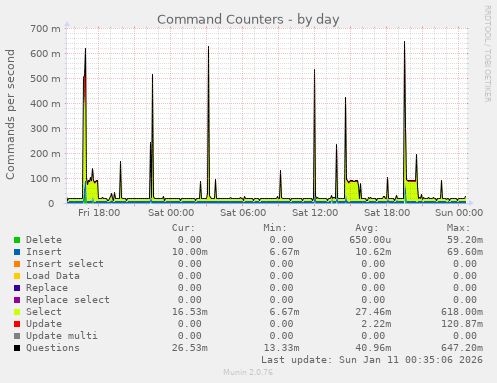Click Update max value 120.87m
This screenshot has height=383, width=497.
[x=462, y=324]
